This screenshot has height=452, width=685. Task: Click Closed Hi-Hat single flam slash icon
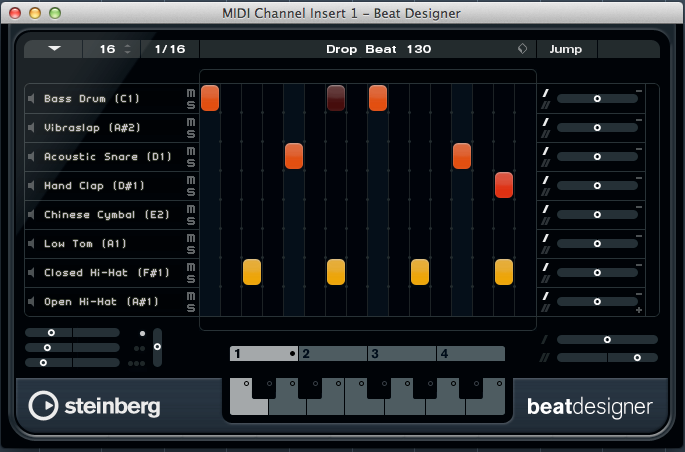click(x=546, y=267)
